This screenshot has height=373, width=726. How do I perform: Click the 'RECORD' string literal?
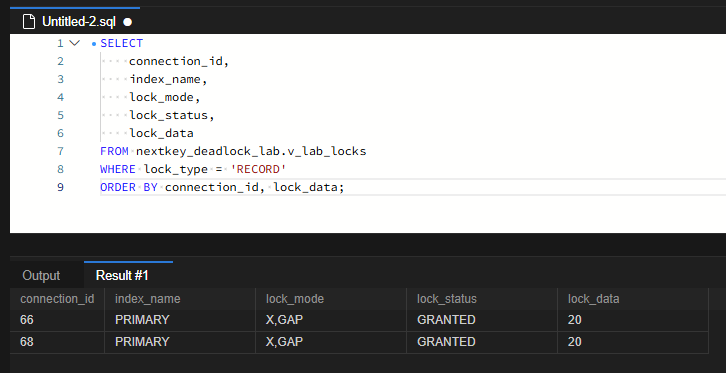258,169
